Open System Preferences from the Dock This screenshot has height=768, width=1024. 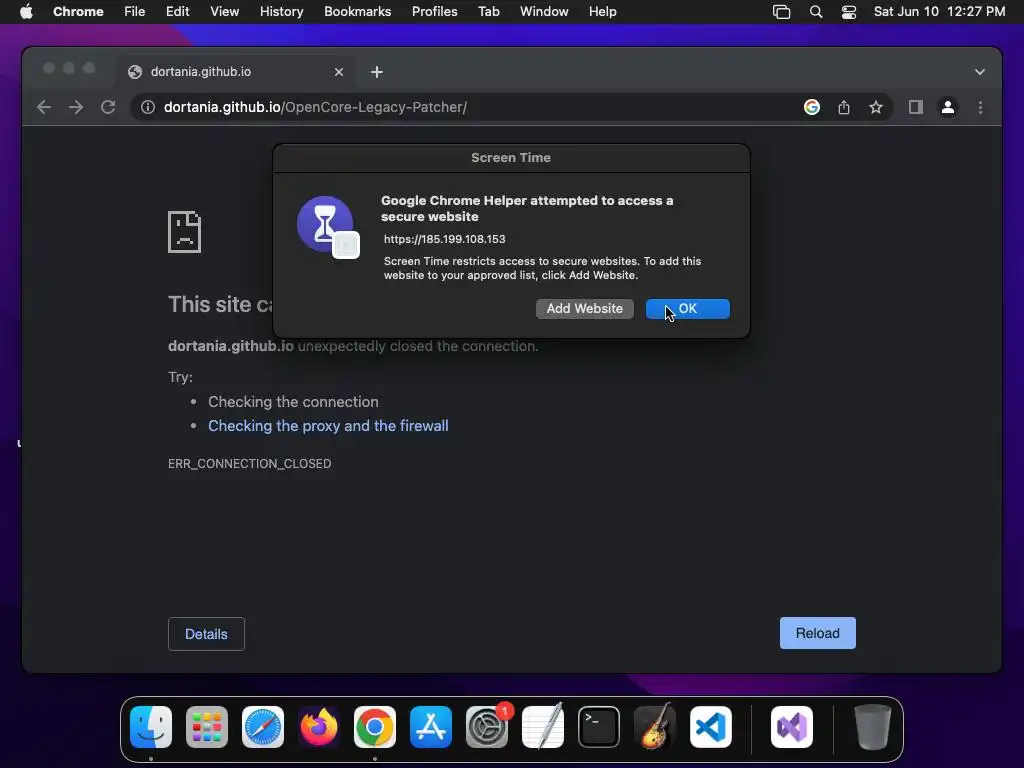pos(487,727)
